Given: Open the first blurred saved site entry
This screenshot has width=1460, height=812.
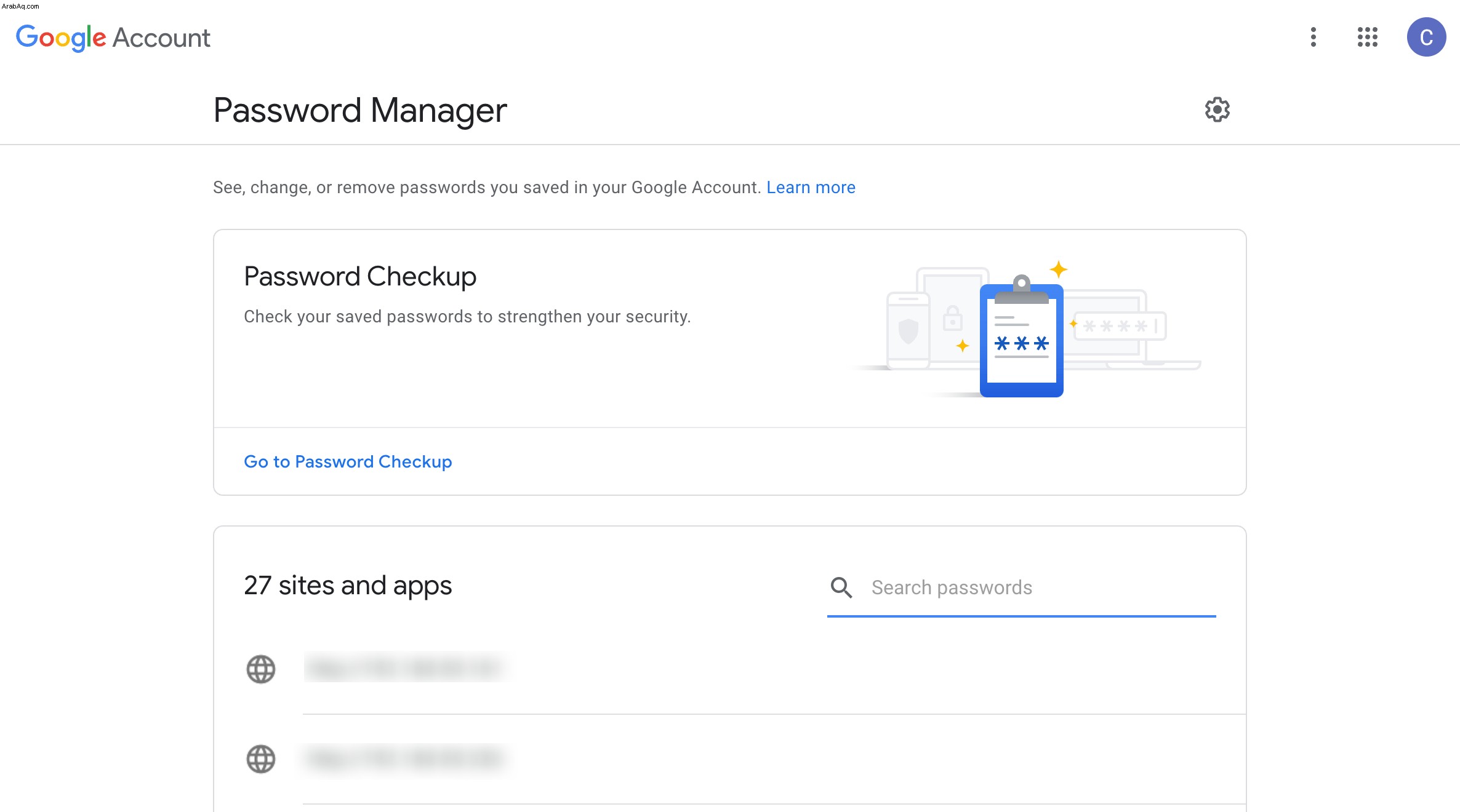Looking at the screenshot, I should click(774, 669).
